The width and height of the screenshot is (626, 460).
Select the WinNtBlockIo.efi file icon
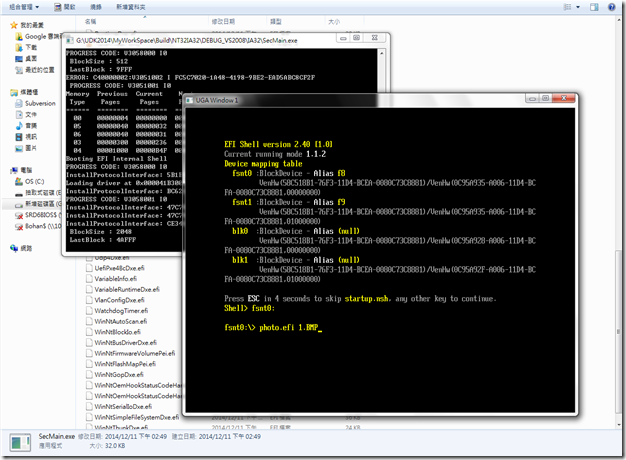point(89,332)
